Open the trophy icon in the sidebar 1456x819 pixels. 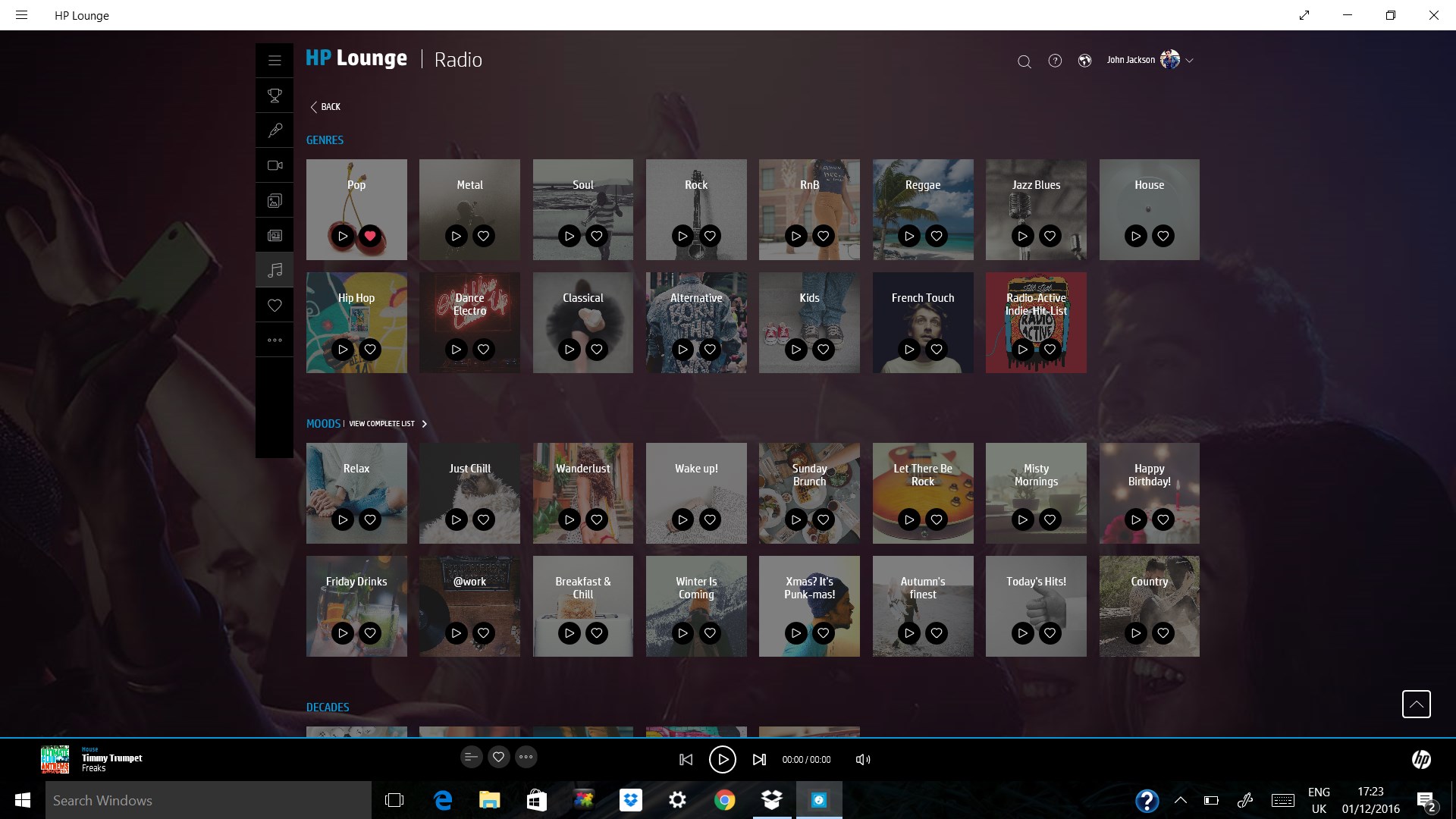pyautogui.click(x=275, y=96)
